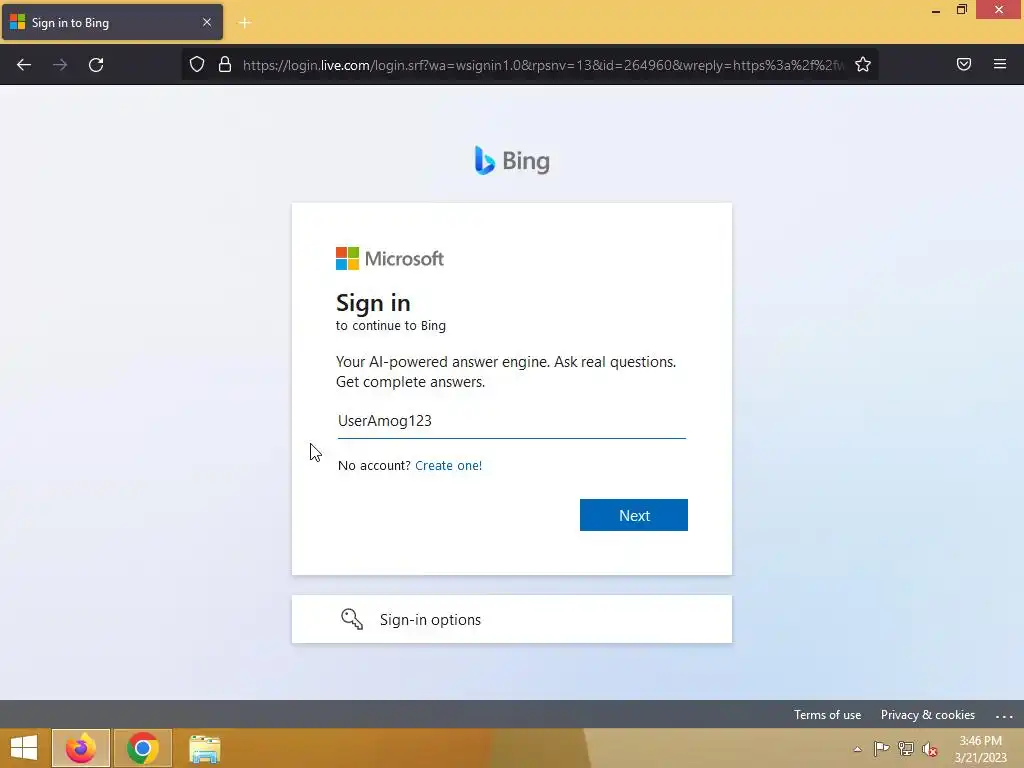Open the Windows Start button

click(x=24, y=748)
